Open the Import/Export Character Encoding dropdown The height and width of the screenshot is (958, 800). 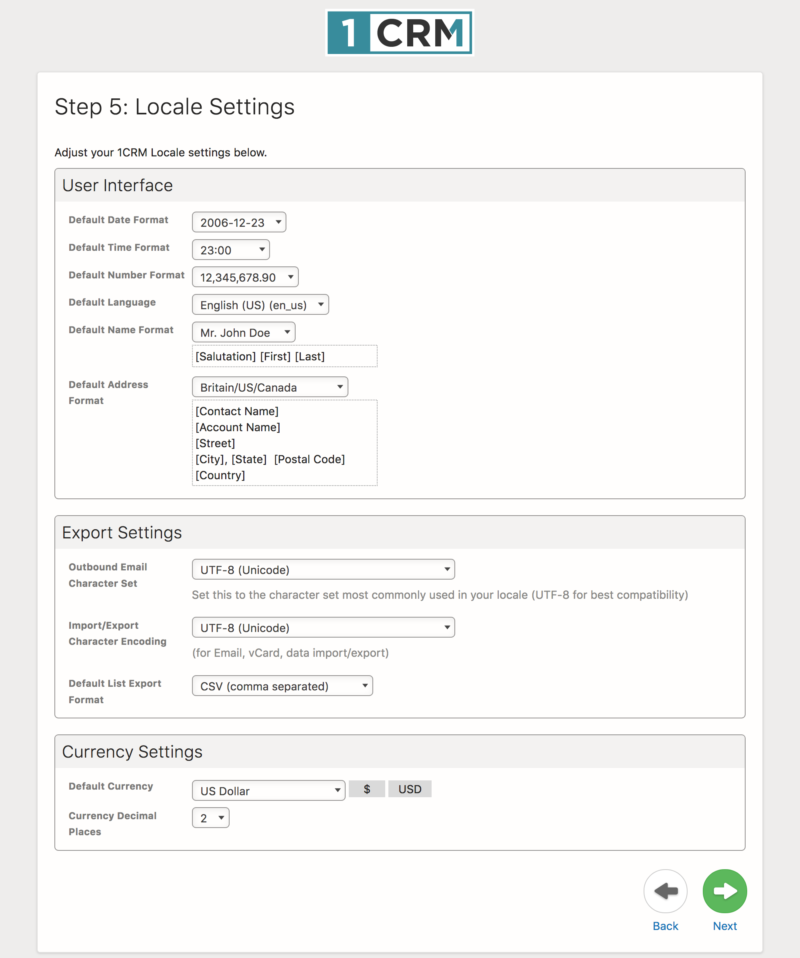[322, 627]
